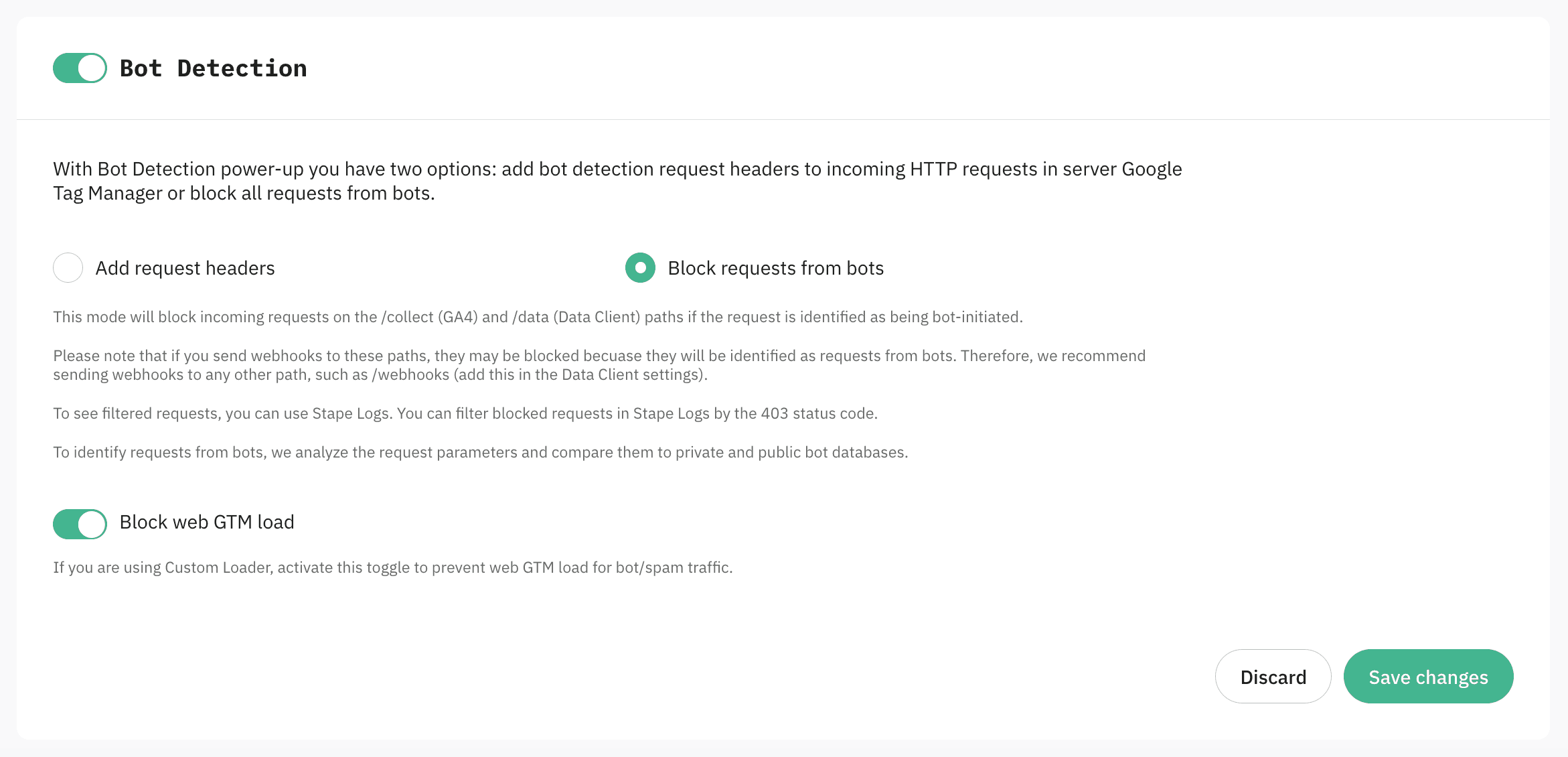Click the "(Data Client)" text in the description
Viewport: 1568px width, 757px height.
597,317
